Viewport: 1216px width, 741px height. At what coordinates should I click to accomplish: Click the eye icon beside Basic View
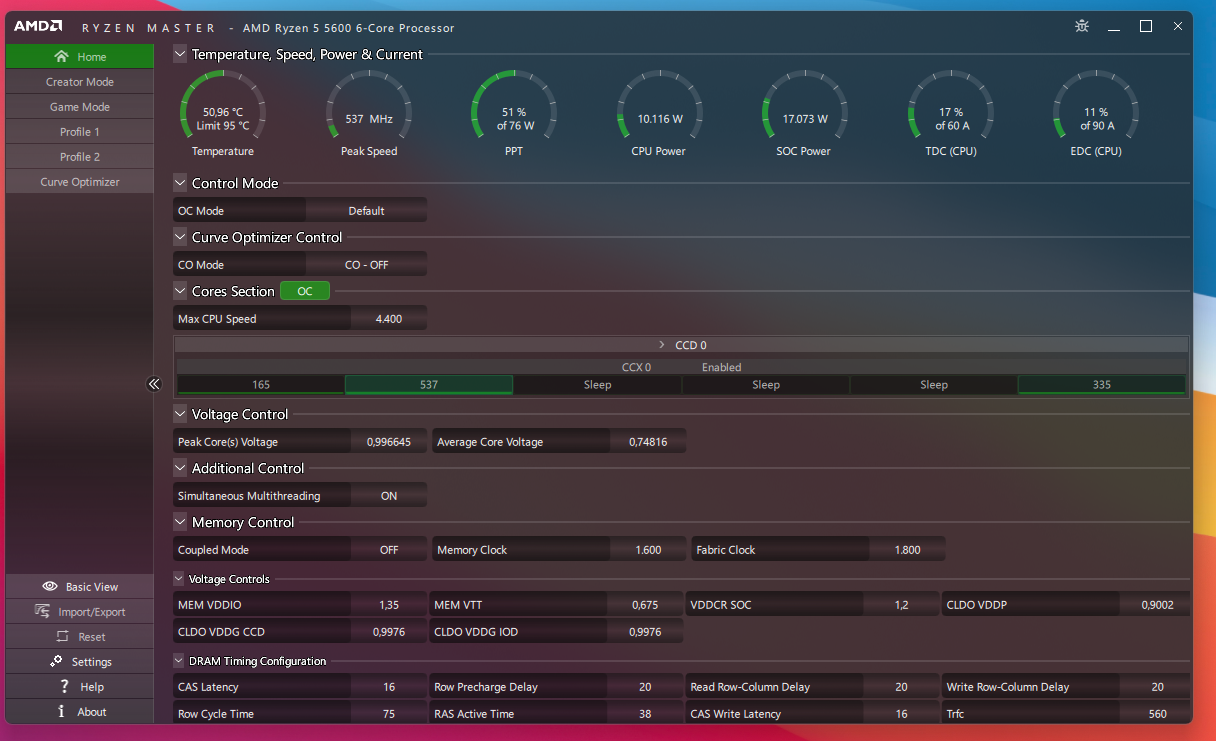pyautogui.click(x=50, y=586)
